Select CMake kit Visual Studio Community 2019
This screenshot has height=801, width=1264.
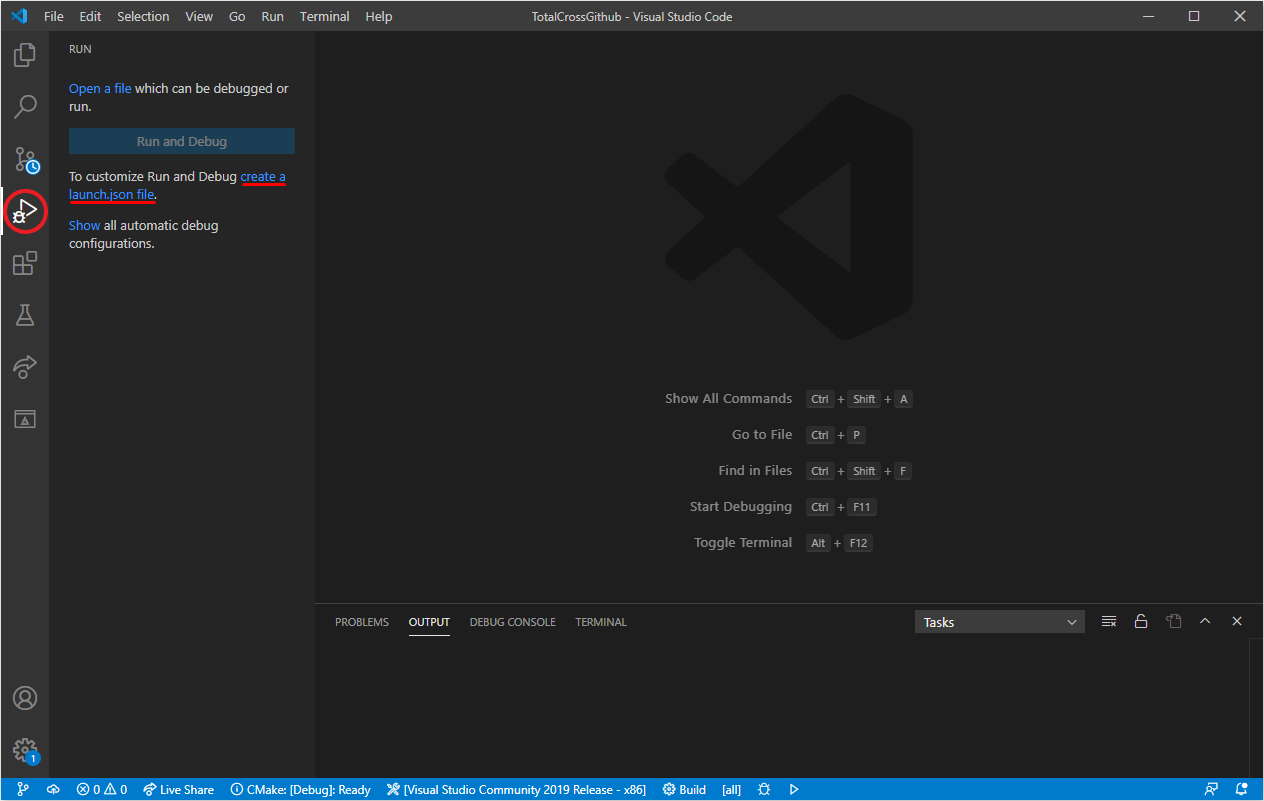point(516,789)
